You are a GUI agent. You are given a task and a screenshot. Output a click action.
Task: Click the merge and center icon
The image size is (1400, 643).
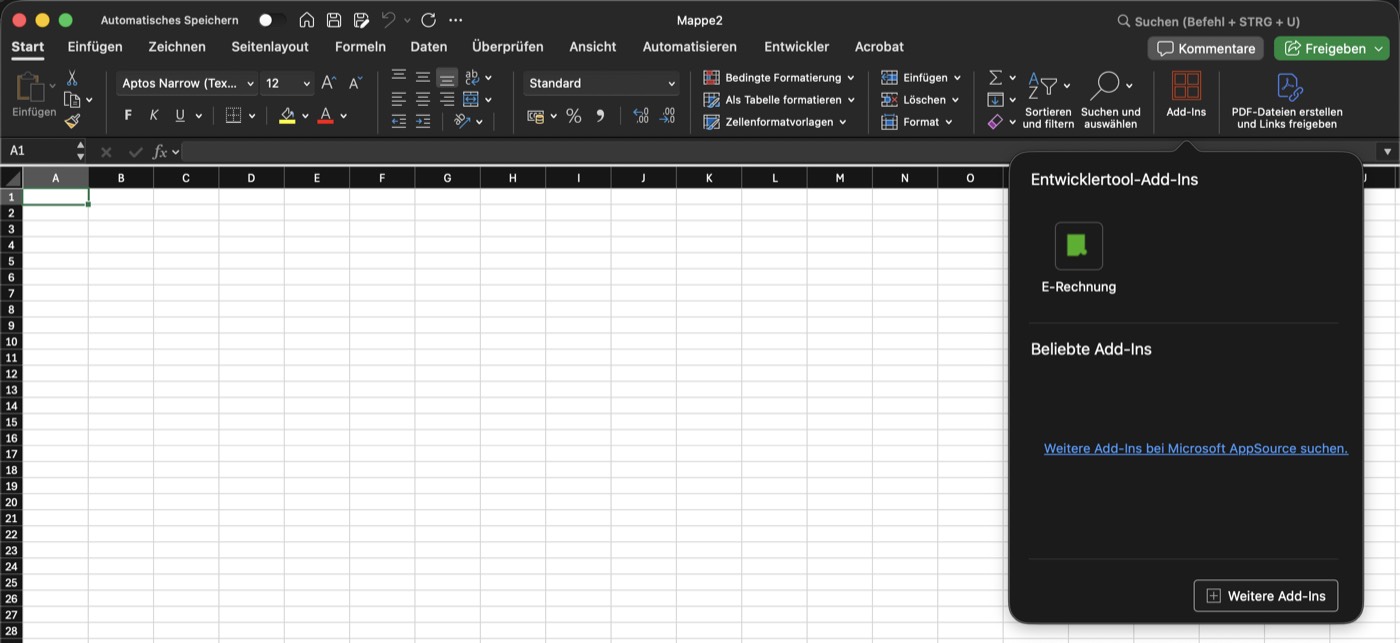pyautogui.click(x=471, y=99)
